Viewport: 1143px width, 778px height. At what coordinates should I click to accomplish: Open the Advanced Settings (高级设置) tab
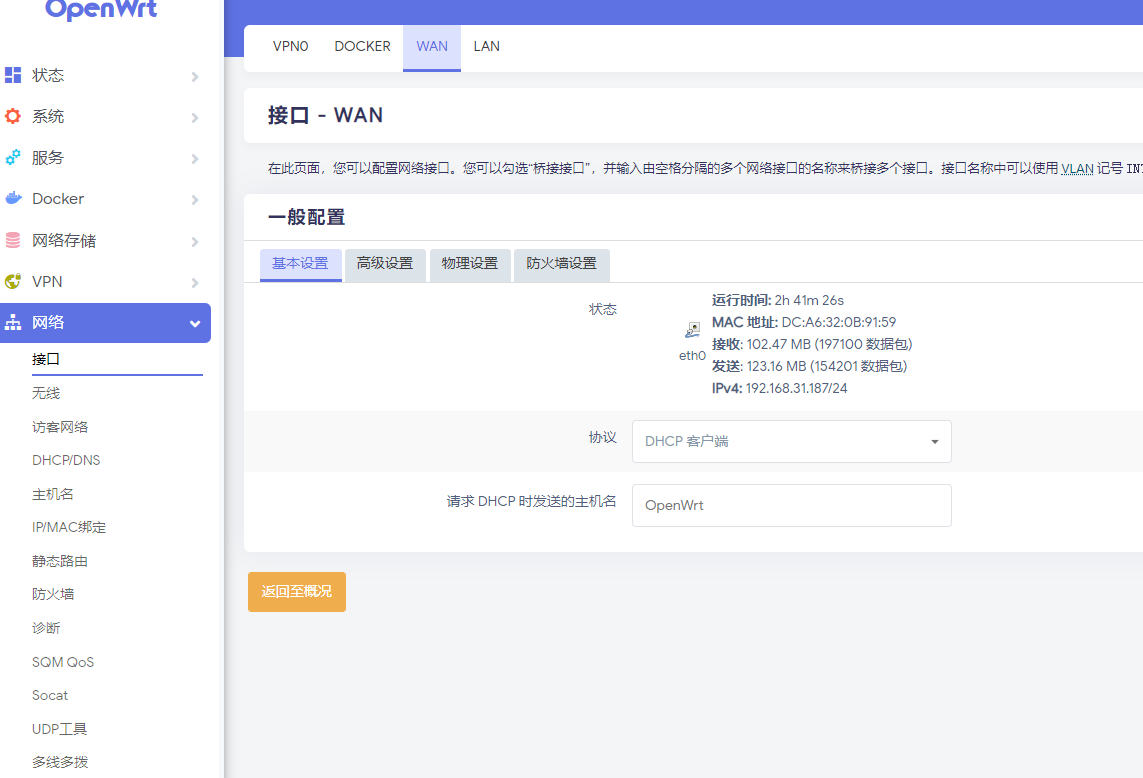pos(385,264)
